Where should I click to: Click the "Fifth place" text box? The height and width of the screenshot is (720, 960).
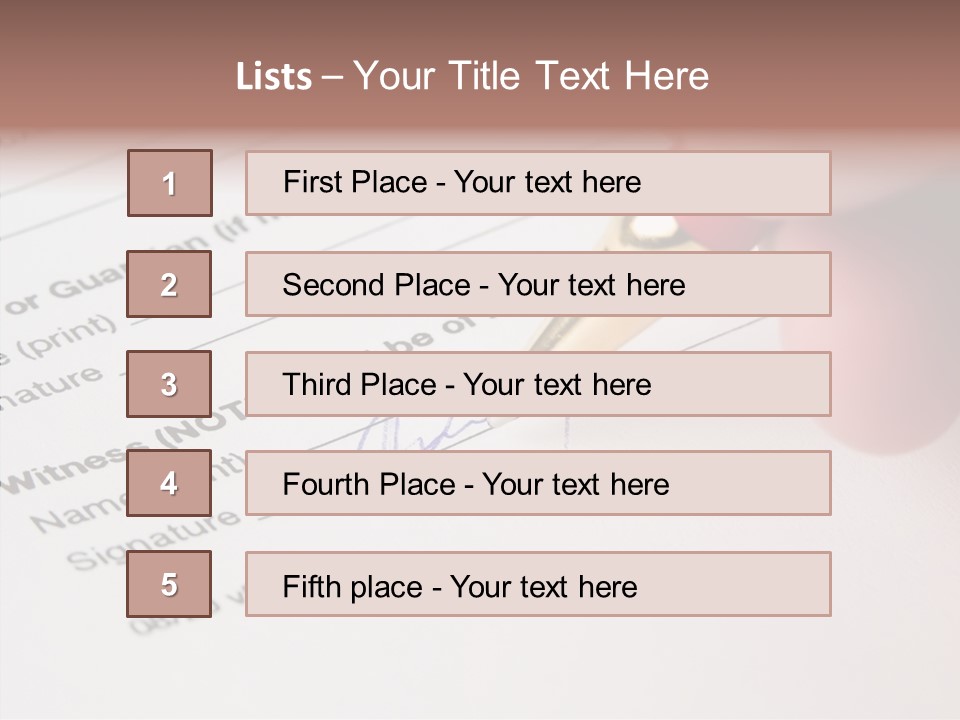pyautogui.click(x=538, y=584)
